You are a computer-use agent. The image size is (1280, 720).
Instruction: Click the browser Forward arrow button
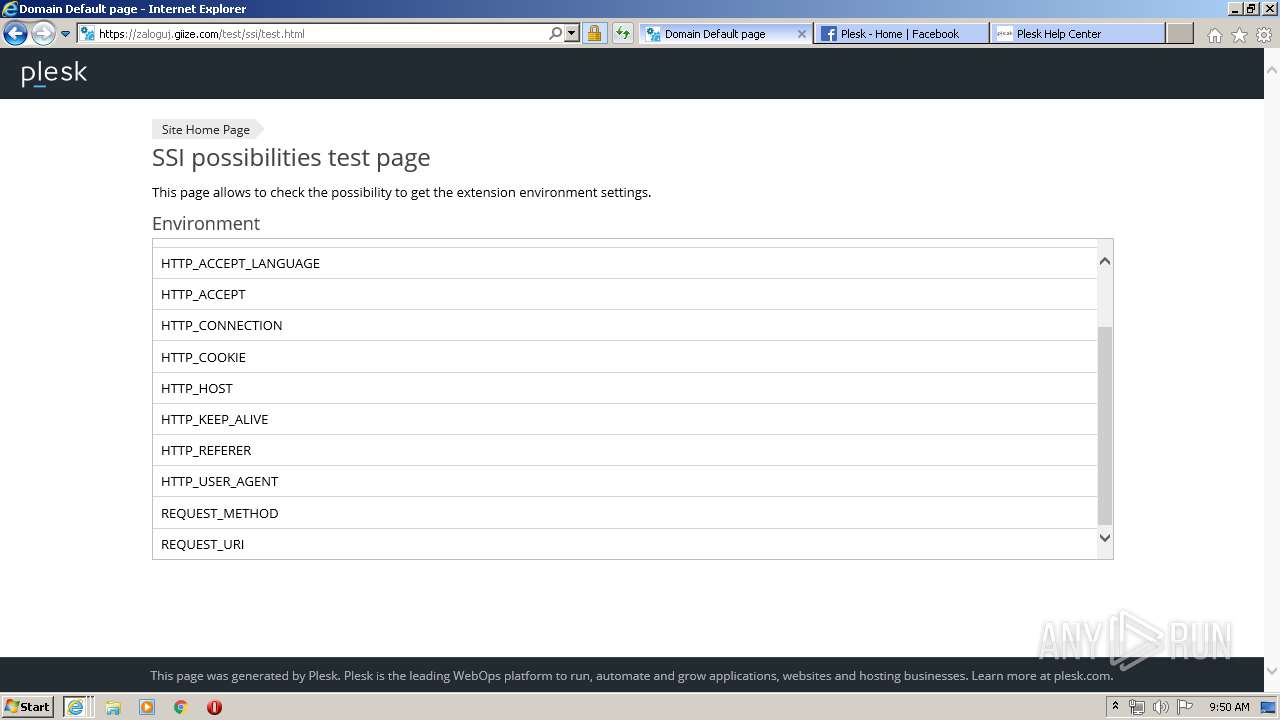[x=43, y=33]
